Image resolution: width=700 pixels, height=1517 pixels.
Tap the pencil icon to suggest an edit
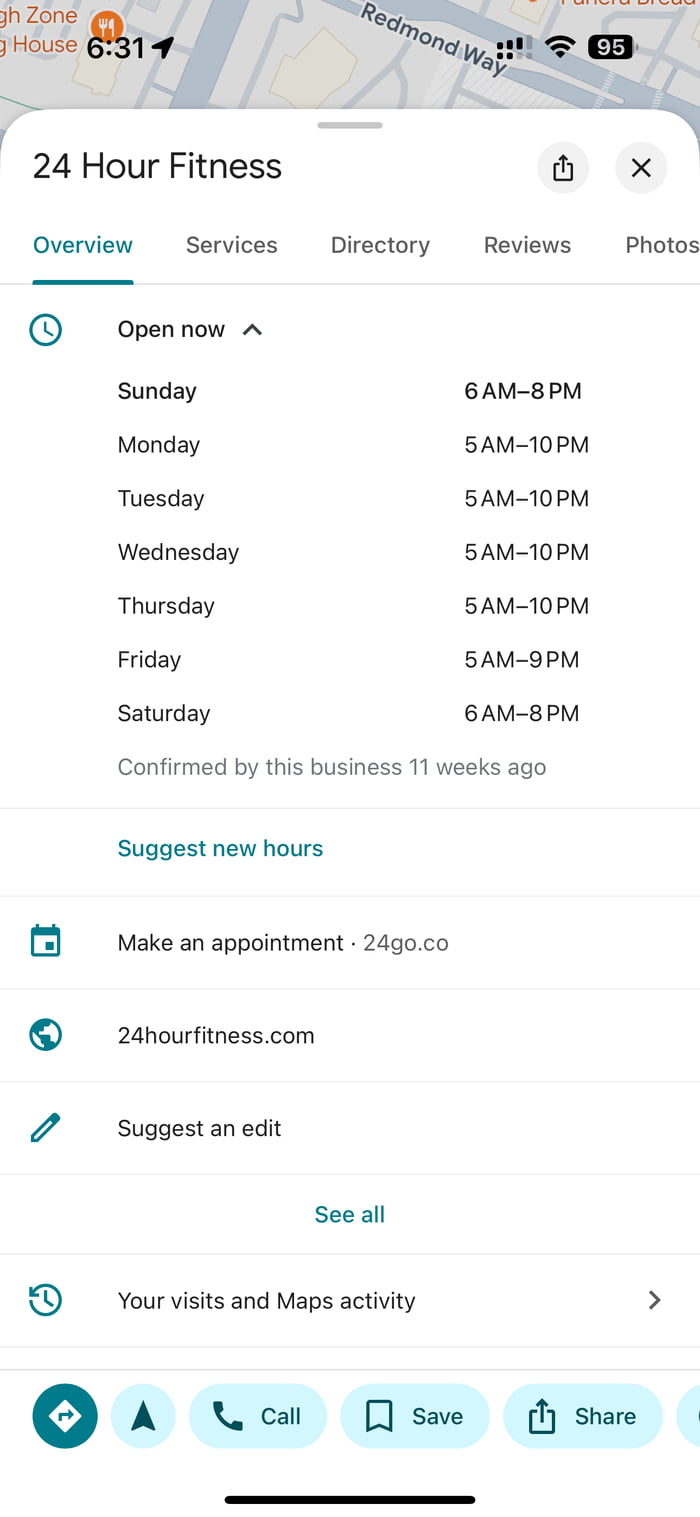[45, 1127]
